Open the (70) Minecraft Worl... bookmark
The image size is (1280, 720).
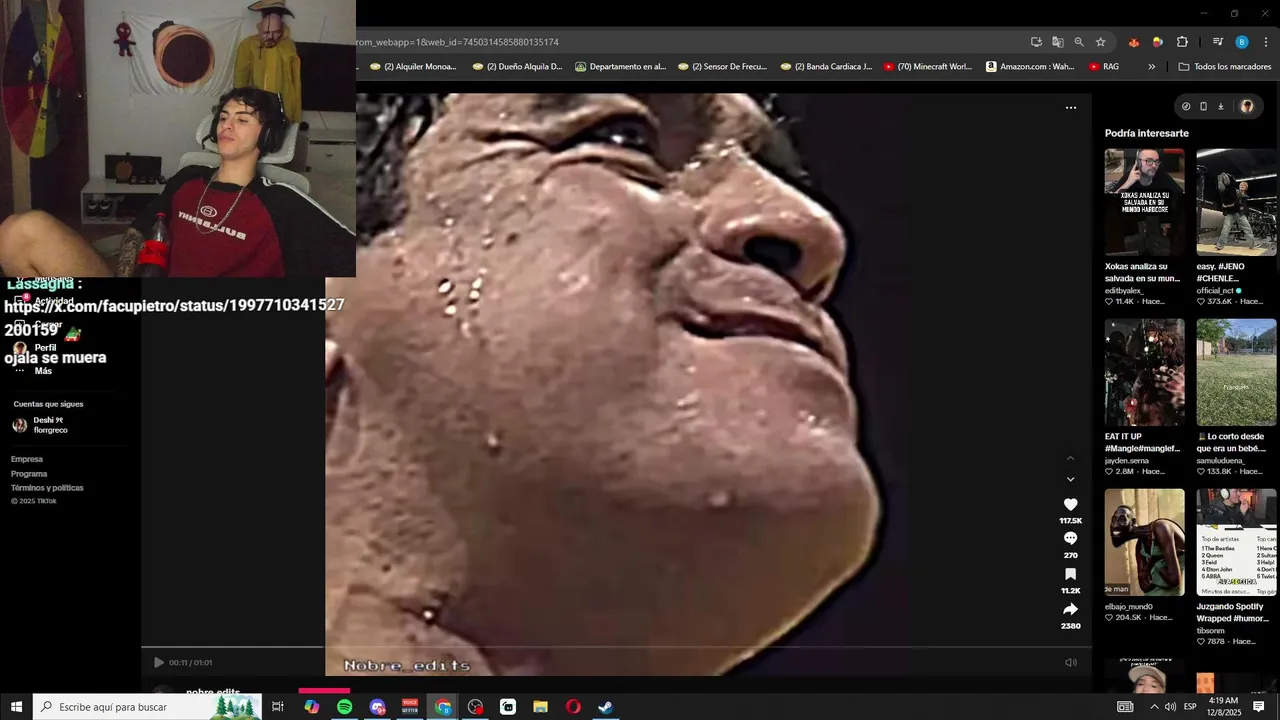click(926, 67)
